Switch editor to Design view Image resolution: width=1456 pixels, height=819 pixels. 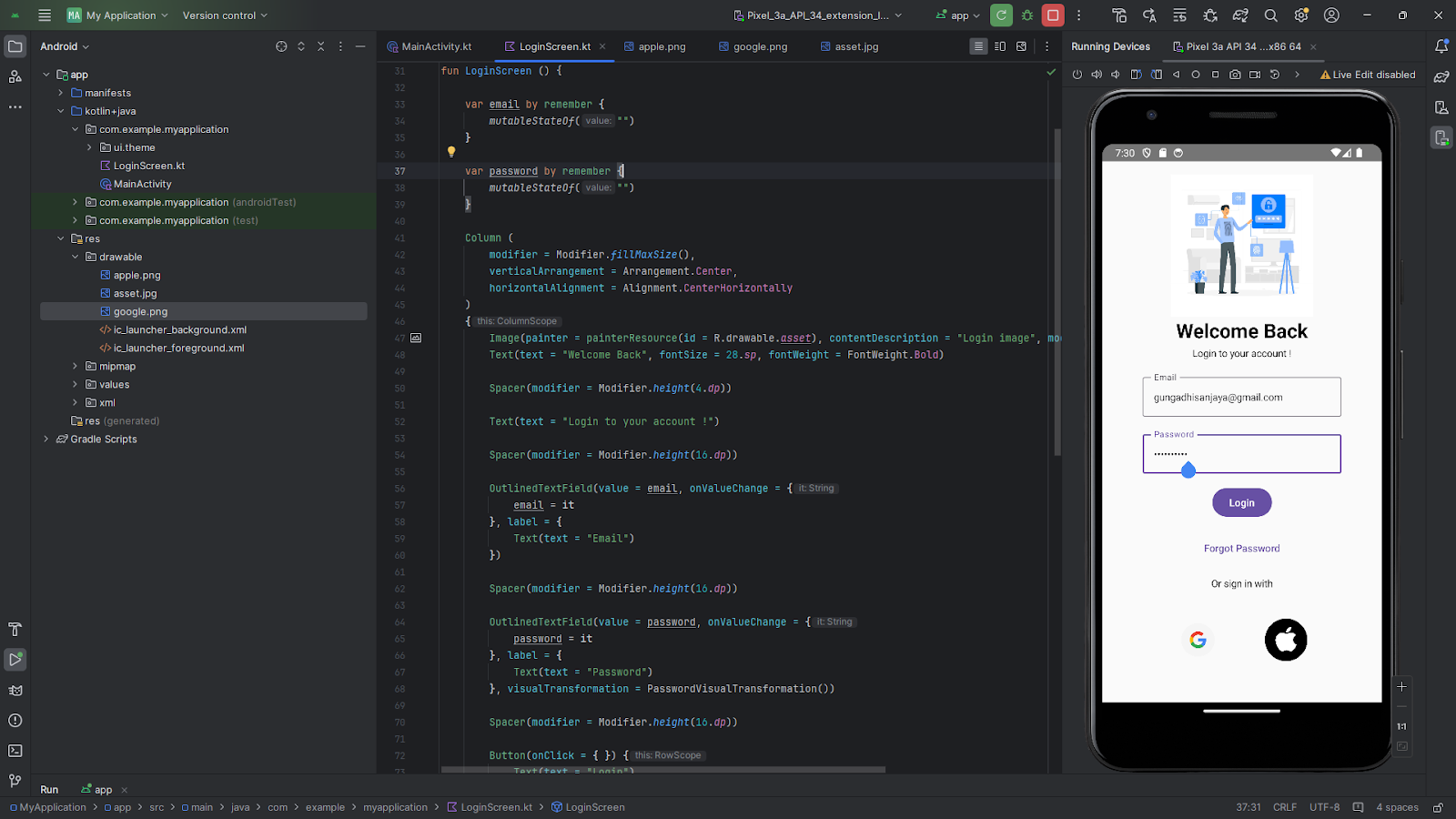[1022, 46]
